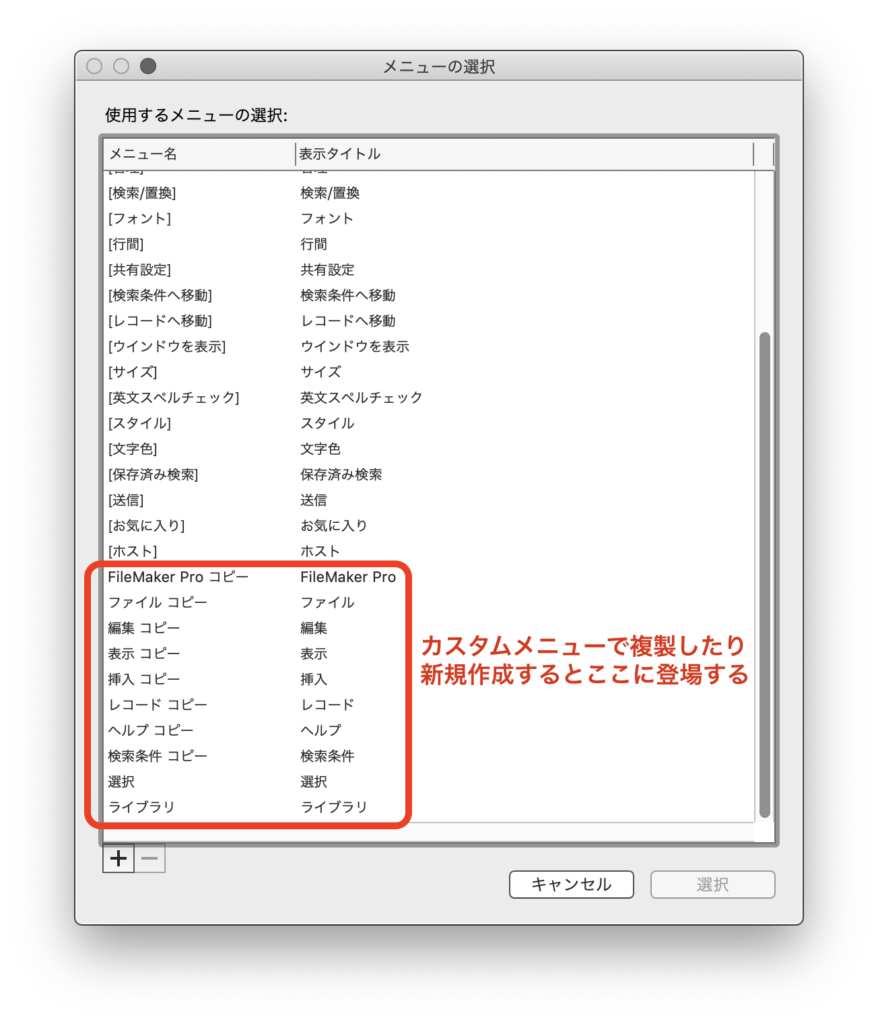Select the [行間] menu row
878x1024 pixels.
[429, 244]
